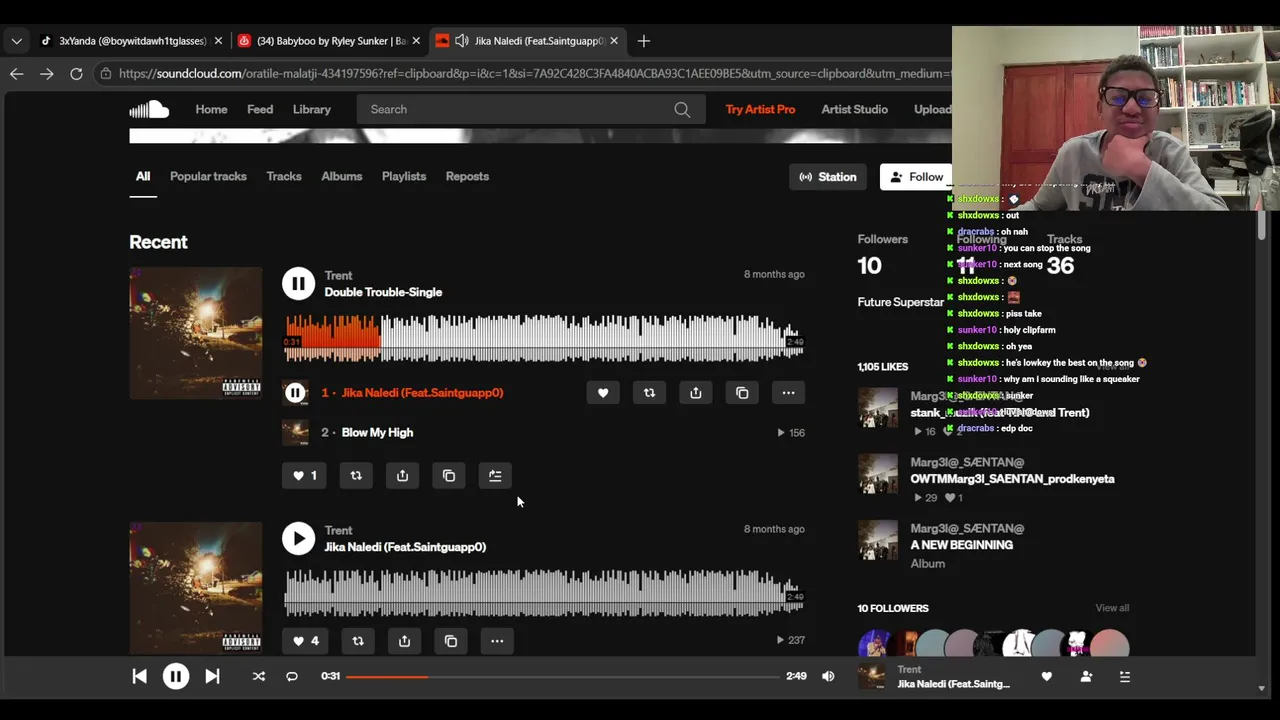The image size is (1280, 720).
Task: Open the Playlists tab
Action: pos(404,176)
